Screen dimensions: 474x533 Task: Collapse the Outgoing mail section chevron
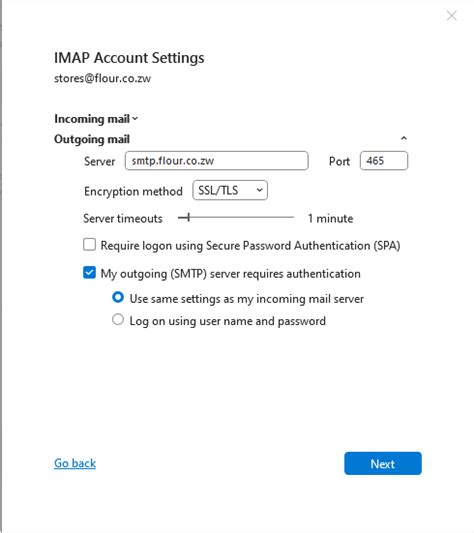404,138
